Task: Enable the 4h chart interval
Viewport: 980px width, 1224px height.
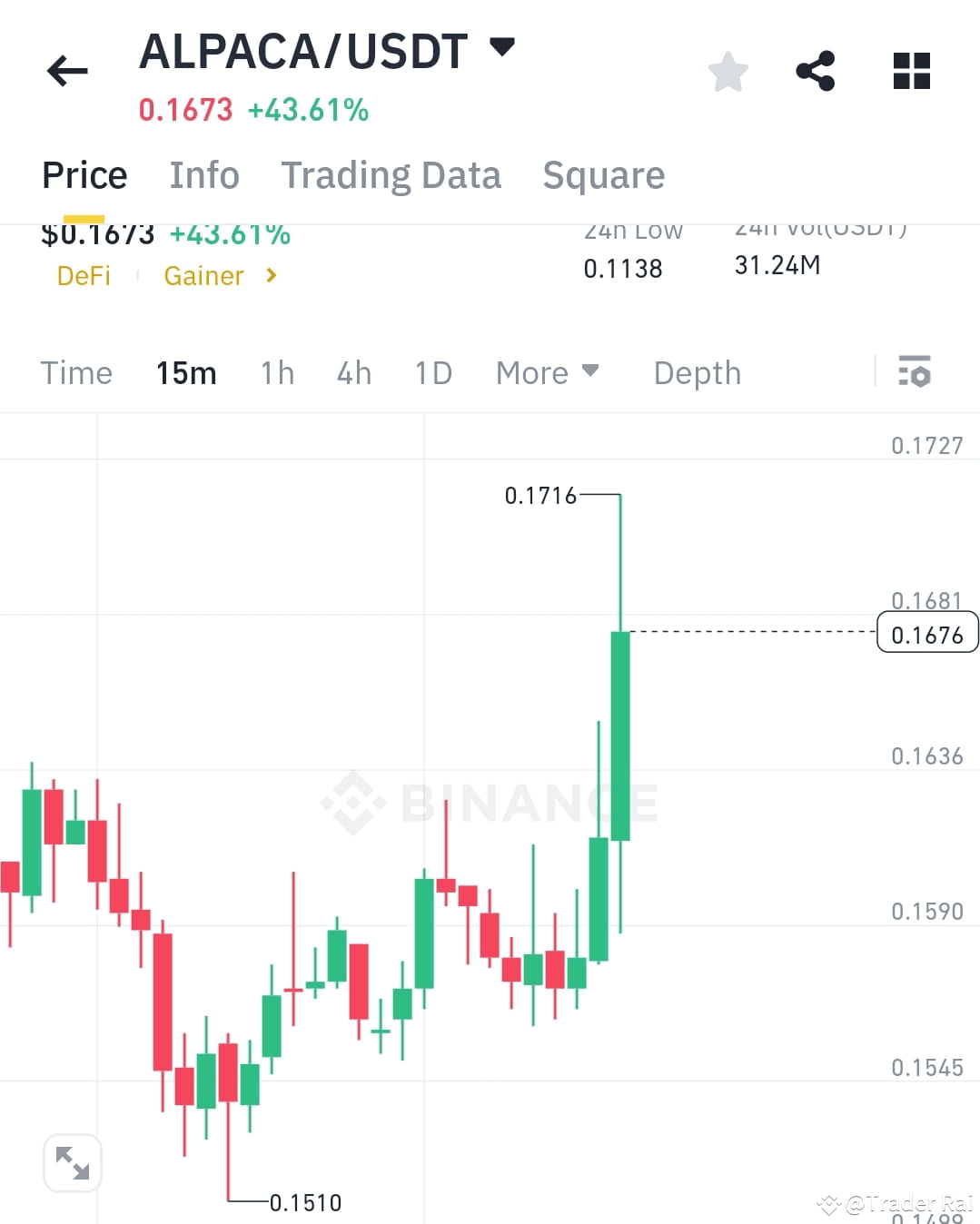Action: (x=353, y=372)
